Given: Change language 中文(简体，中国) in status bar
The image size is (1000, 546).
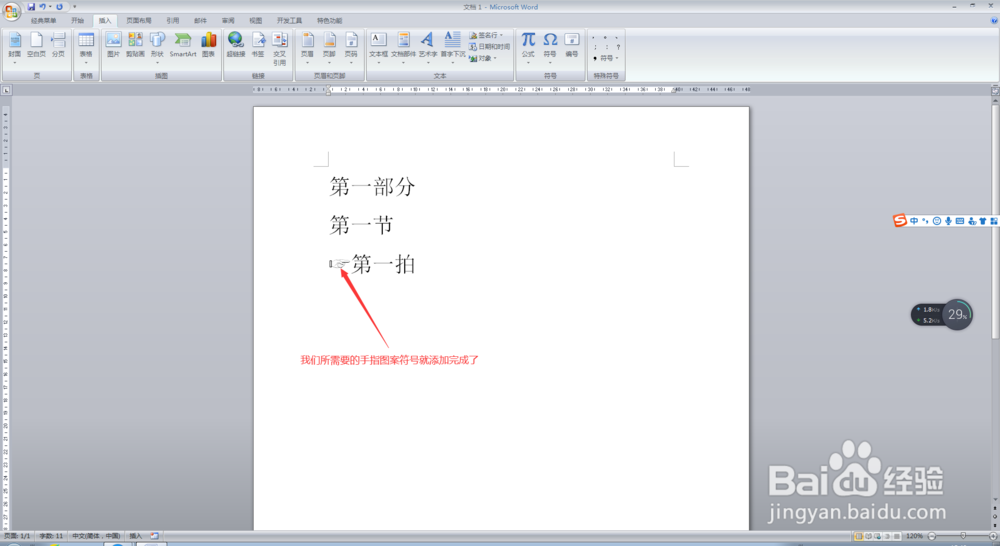Looking at the screenshot, I should [x=96, y=536].
